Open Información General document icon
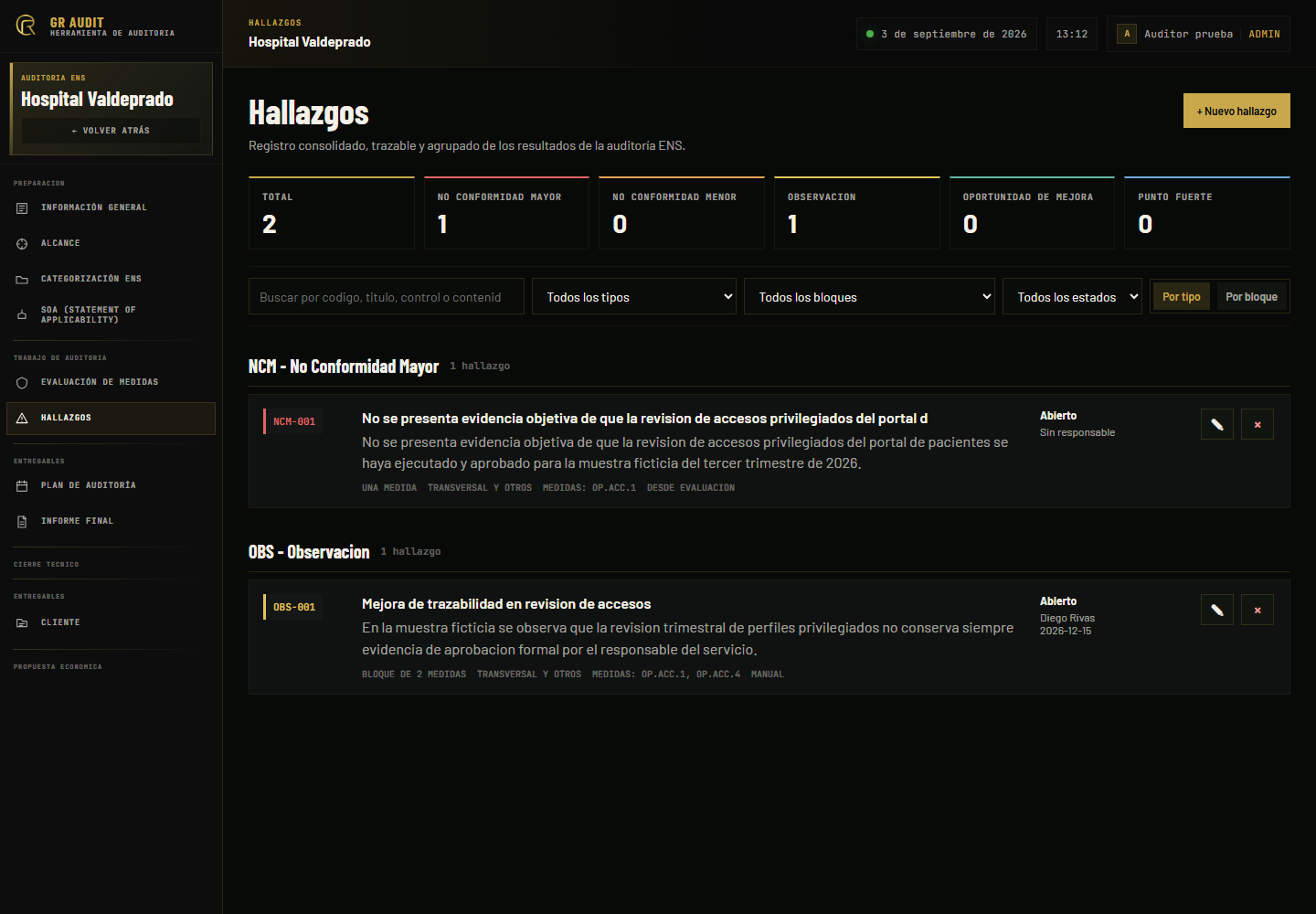The width and height of the screenshot is (1316, 914). (22, 208)
